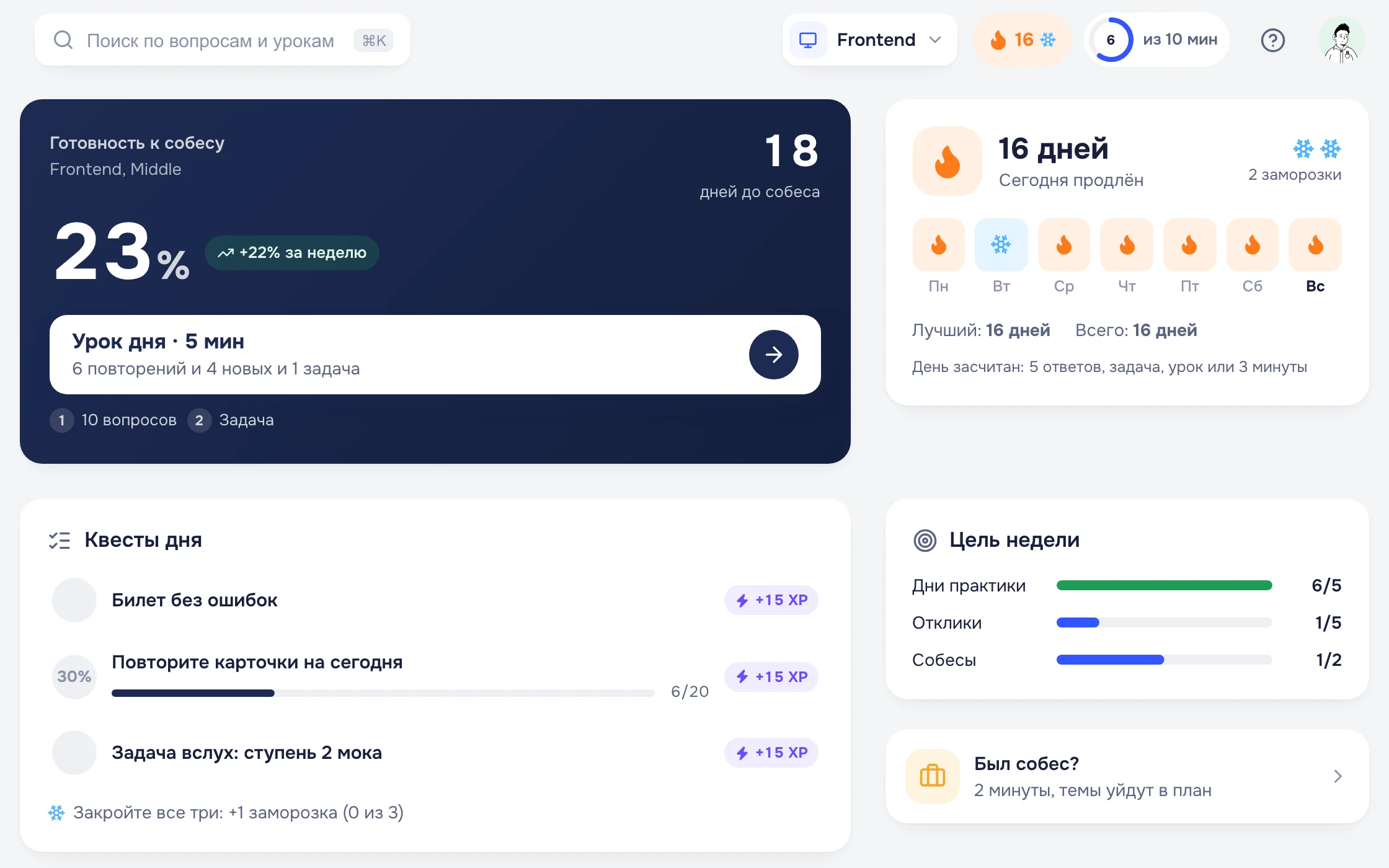Click the large flame streak icon
Image resolution: width=1389 pixels, height=868 pixels.
click(x=947, y=161)
